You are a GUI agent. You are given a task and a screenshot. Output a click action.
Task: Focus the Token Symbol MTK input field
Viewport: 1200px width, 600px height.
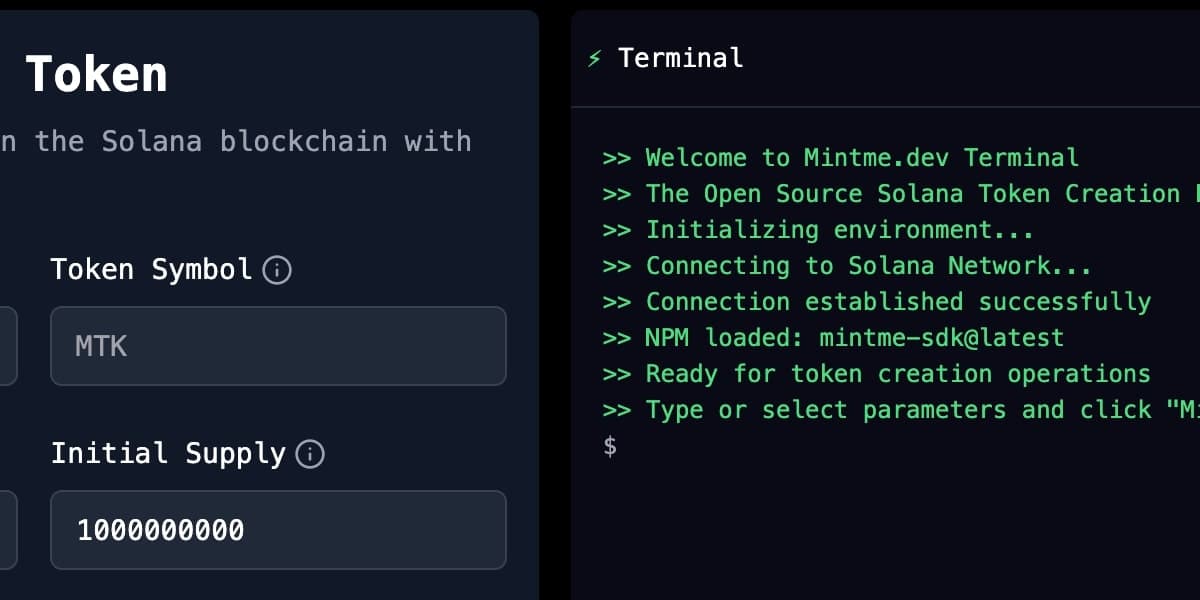coord(278,346)
